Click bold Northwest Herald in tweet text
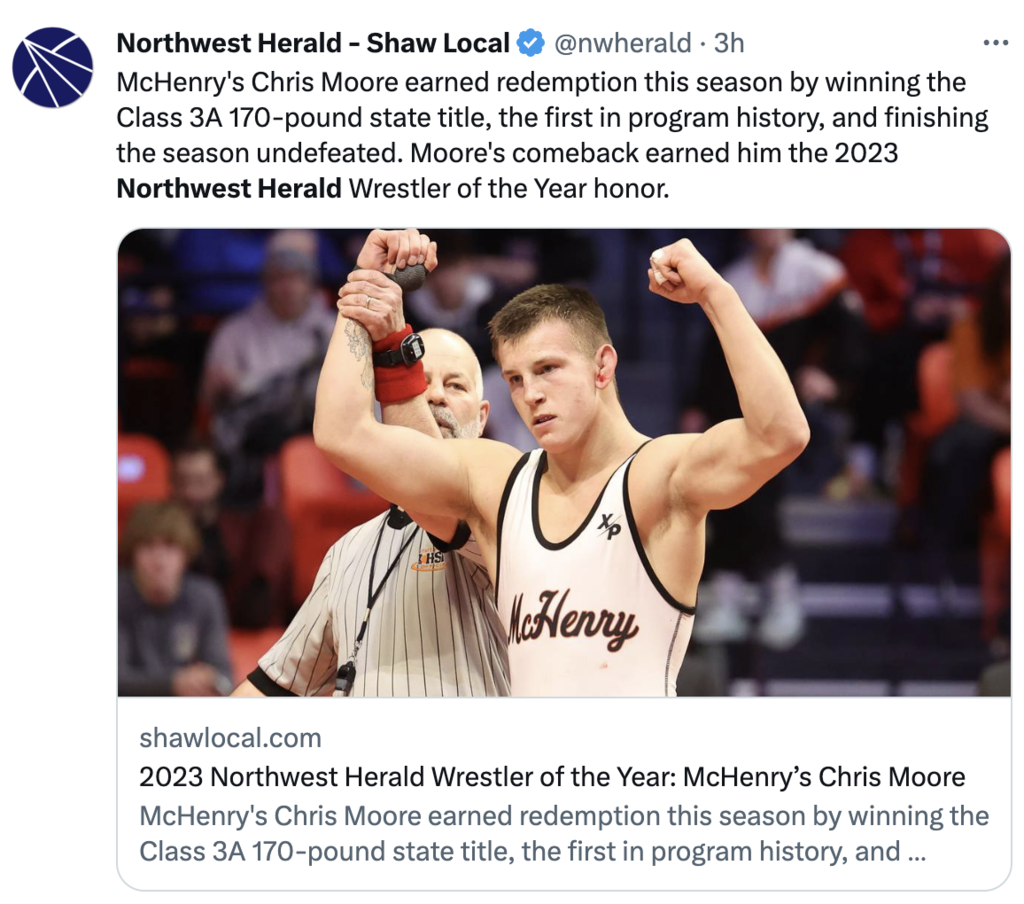Image resolution: width=1024 pixels, height=904 pixels. click(229, 189)
